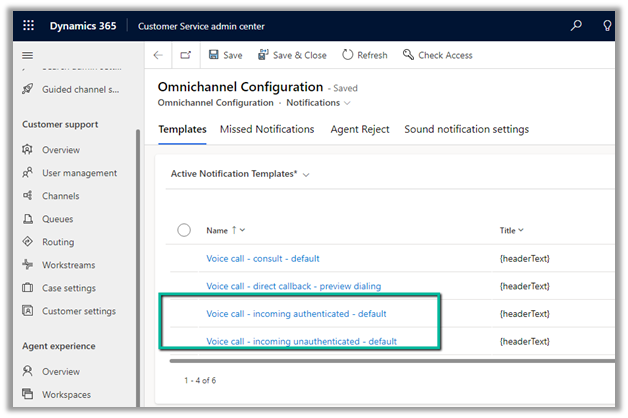The height and width of the screenshot is (418, 628).
Task: Go back using the back arrow
Action: [x=158, y=56]
